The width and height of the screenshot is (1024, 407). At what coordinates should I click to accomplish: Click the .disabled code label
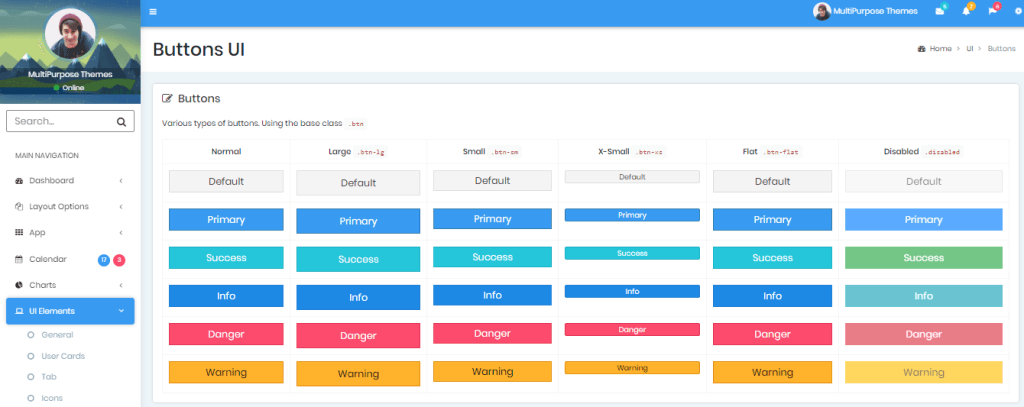point(942,152)
